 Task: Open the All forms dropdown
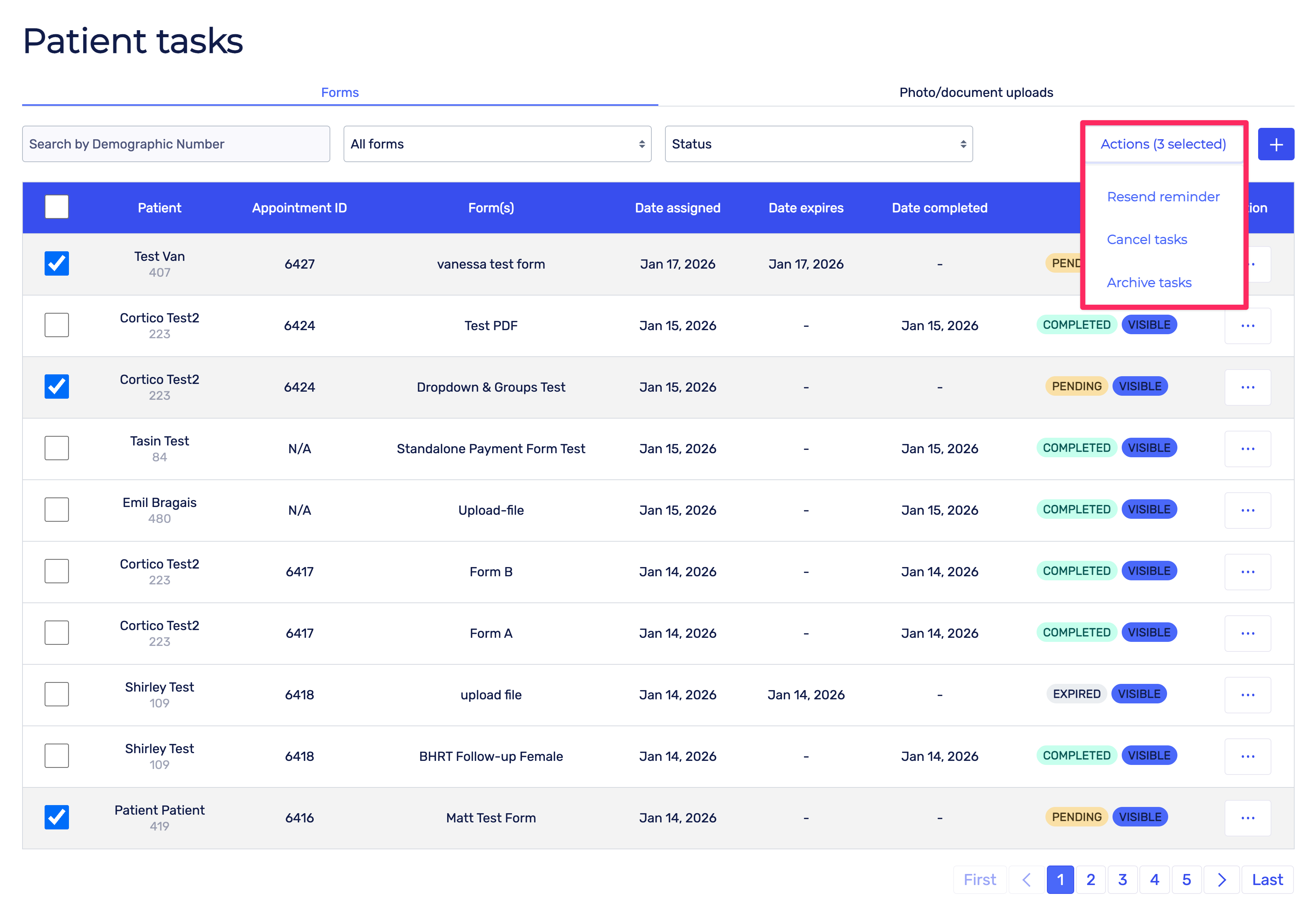497,144
